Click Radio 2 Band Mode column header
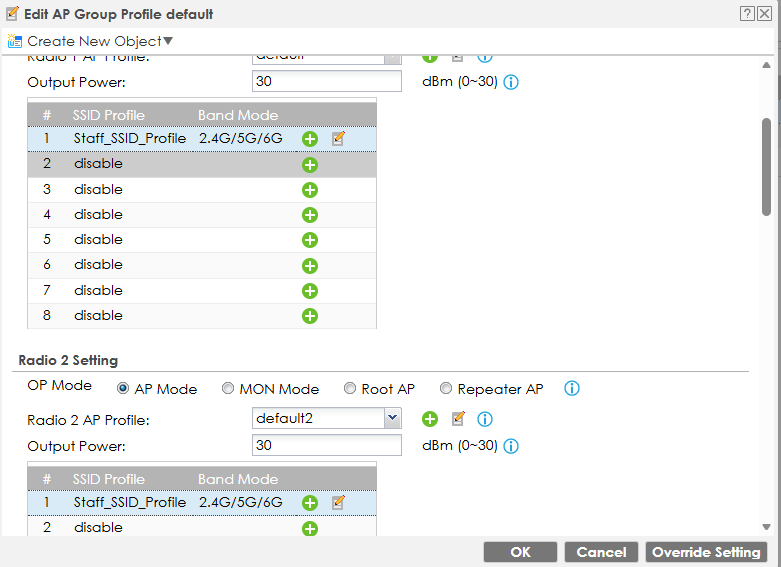Image resolution: width=781 pixels, height=567 pixels. [238, 479]
